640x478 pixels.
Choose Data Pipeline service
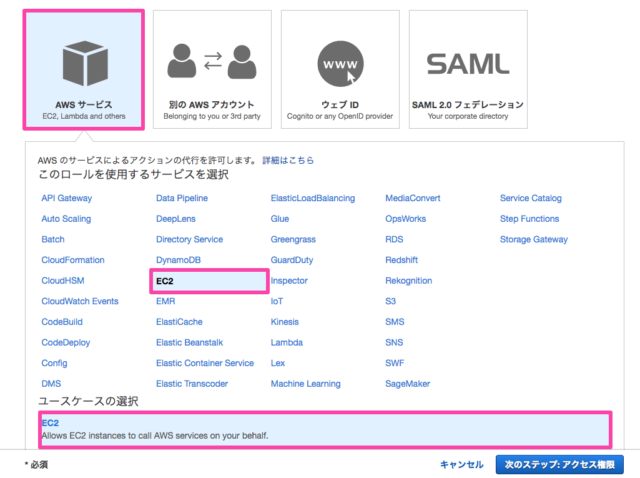pos(182,198)
